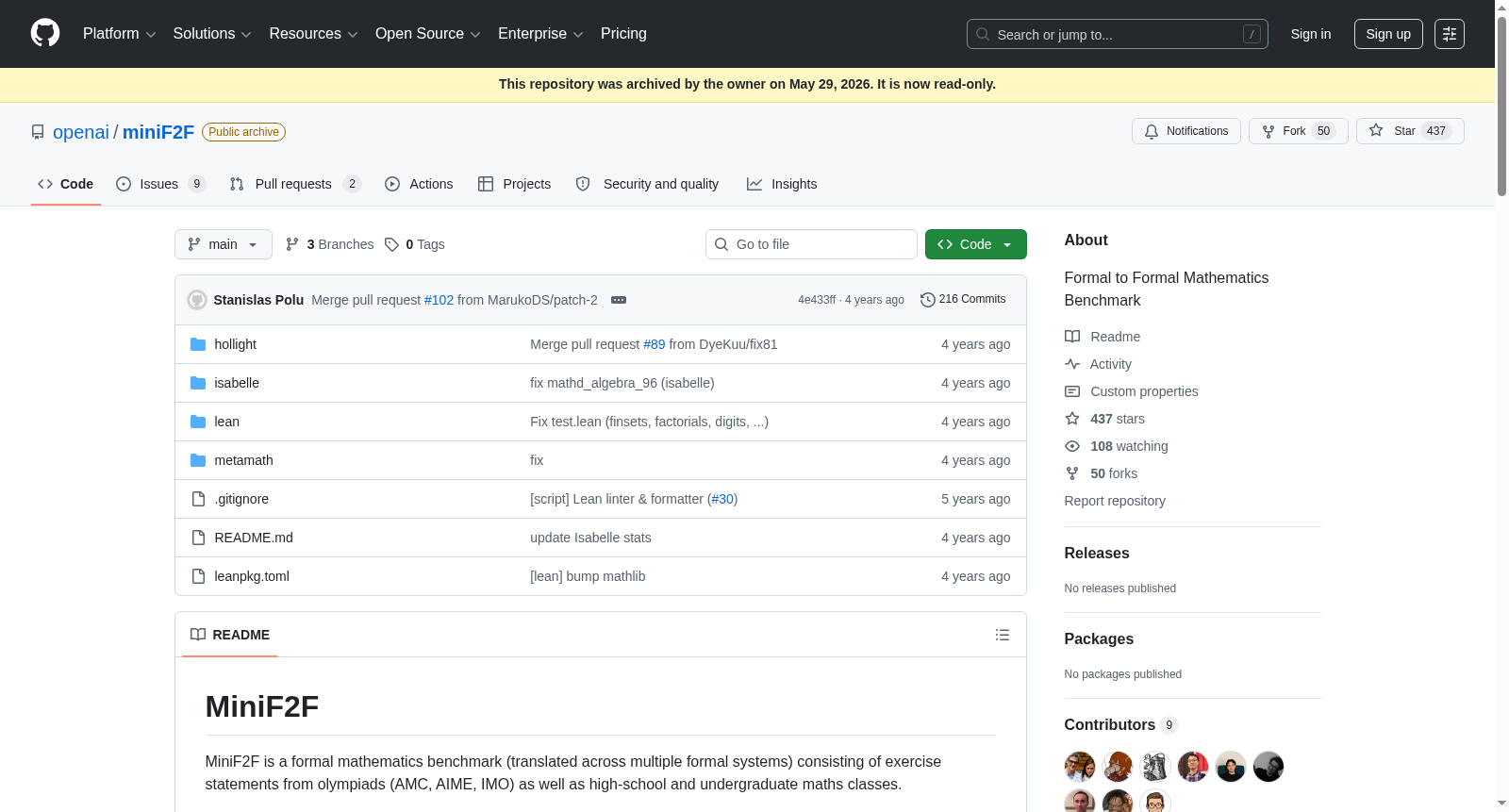Open pull request #89 link
The image size is (1509, 812).
click(655, 344)
